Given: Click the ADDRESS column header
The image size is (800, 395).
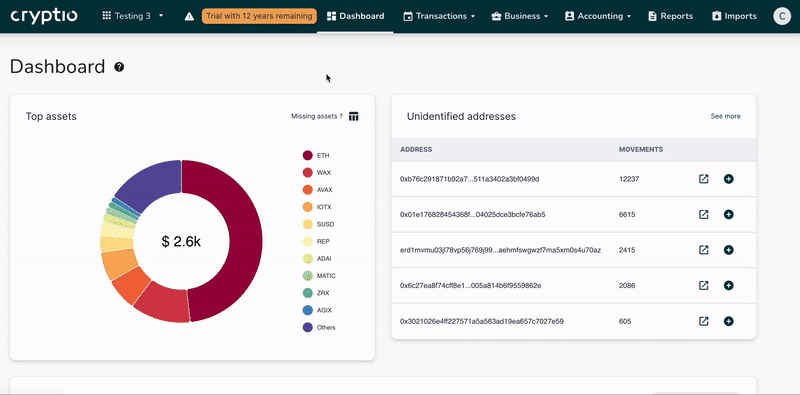Looking at the screenshot, I should coord(416,150).
